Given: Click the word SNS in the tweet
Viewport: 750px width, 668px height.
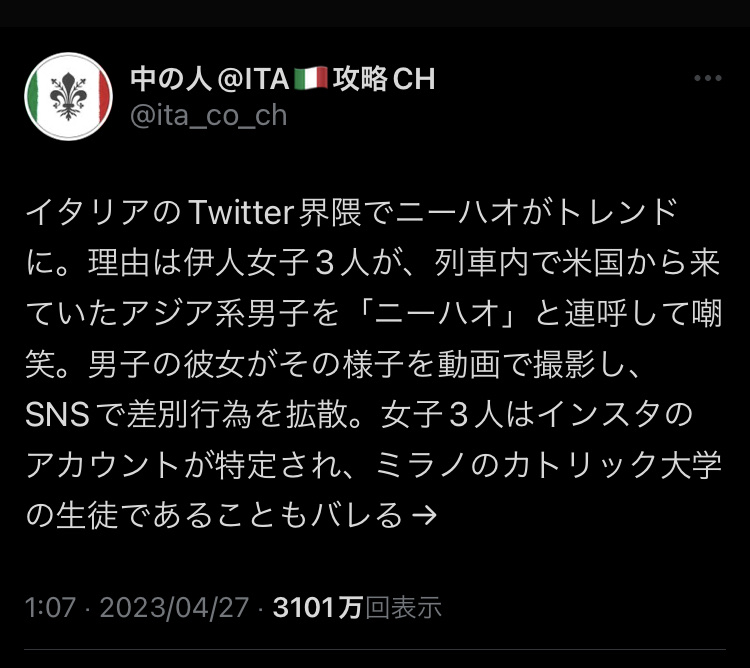Looking at the screenshot, I should (57, 415).
